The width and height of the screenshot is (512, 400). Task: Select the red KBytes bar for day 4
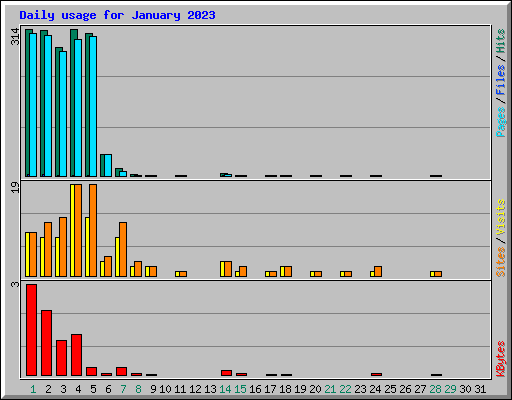(76, 355)
